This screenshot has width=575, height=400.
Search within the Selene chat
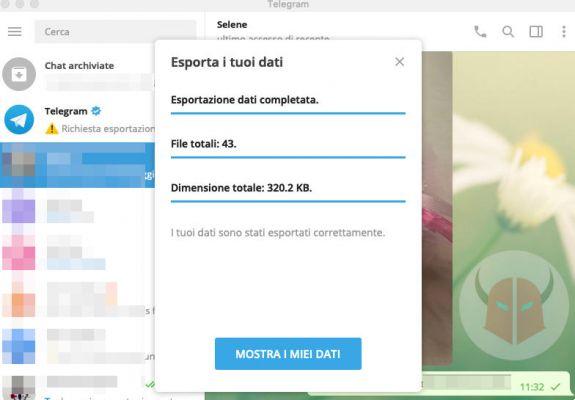[508, 32]
